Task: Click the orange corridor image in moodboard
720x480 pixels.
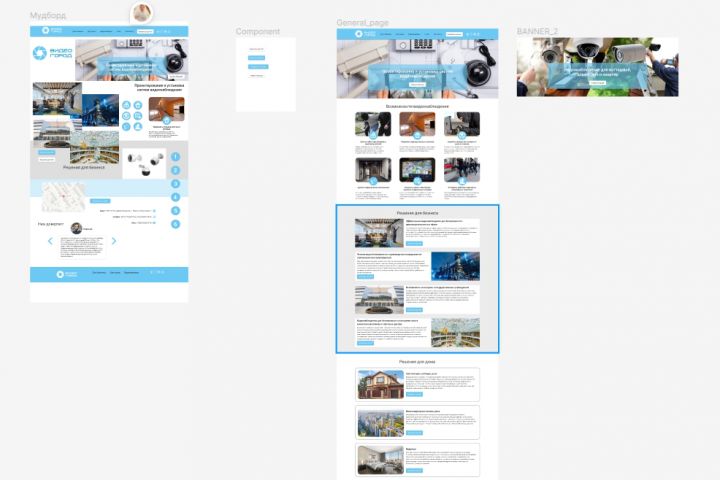Action: pyautogui.click(x=167, y=109)
